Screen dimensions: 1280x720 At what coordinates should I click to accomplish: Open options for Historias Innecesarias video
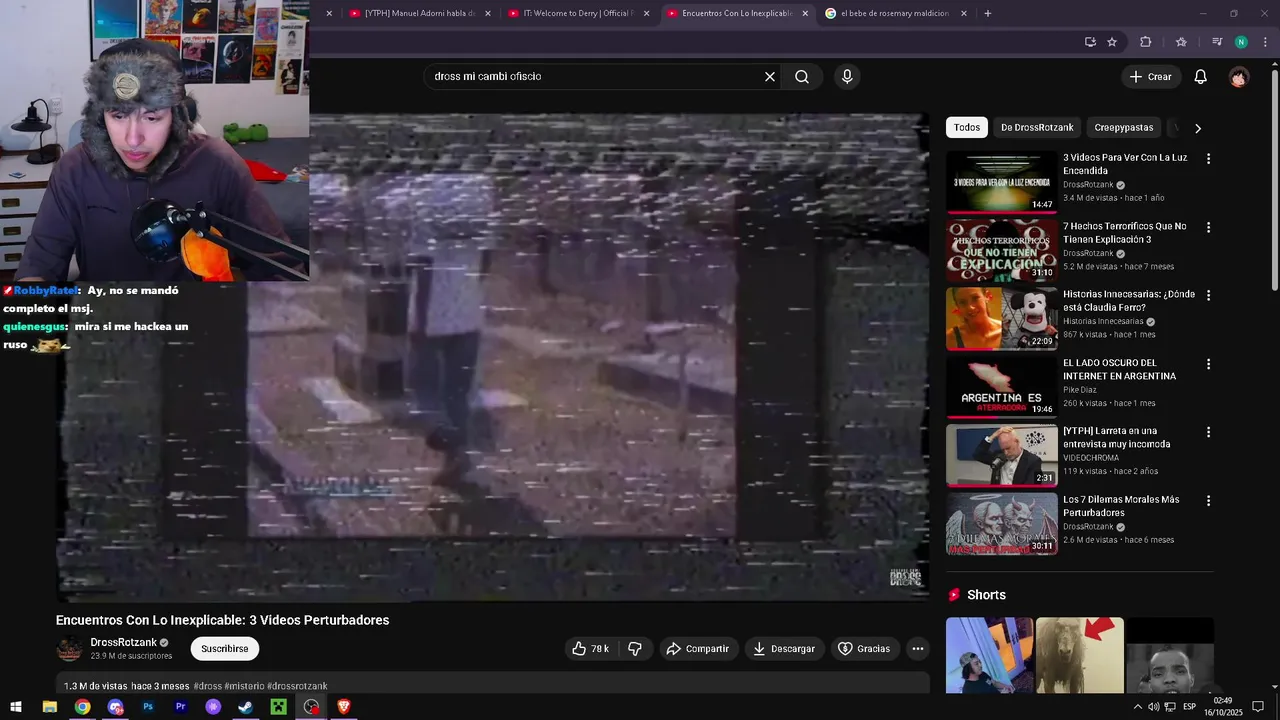pyautogui.click(x=1208, y=296)
